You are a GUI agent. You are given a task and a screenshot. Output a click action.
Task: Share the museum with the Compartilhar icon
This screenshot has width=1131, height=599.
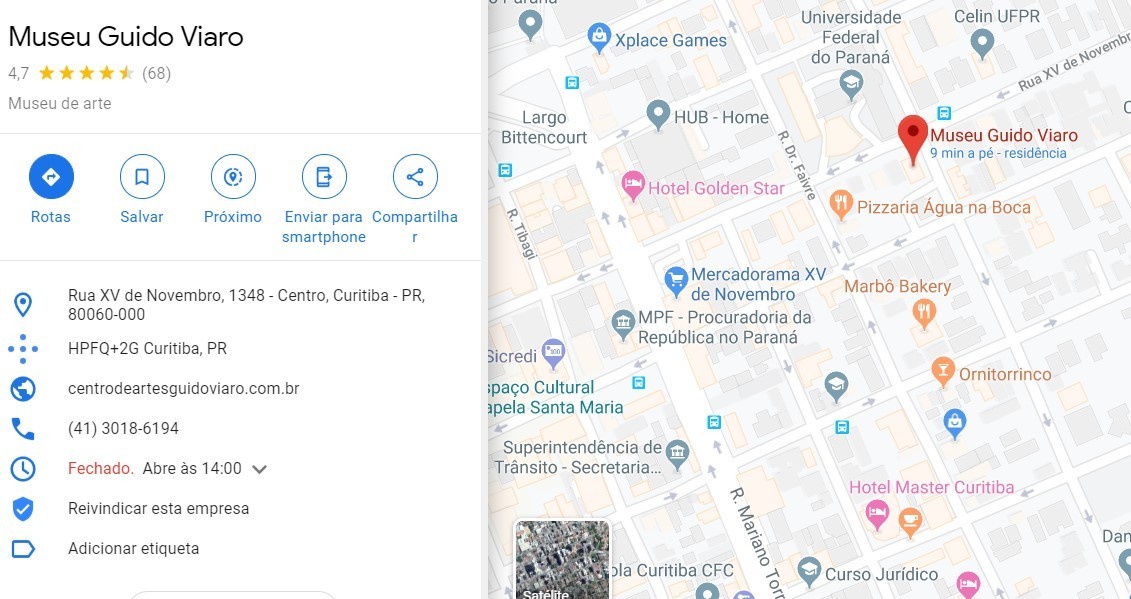pyautogui.click(x=415, y=177)
